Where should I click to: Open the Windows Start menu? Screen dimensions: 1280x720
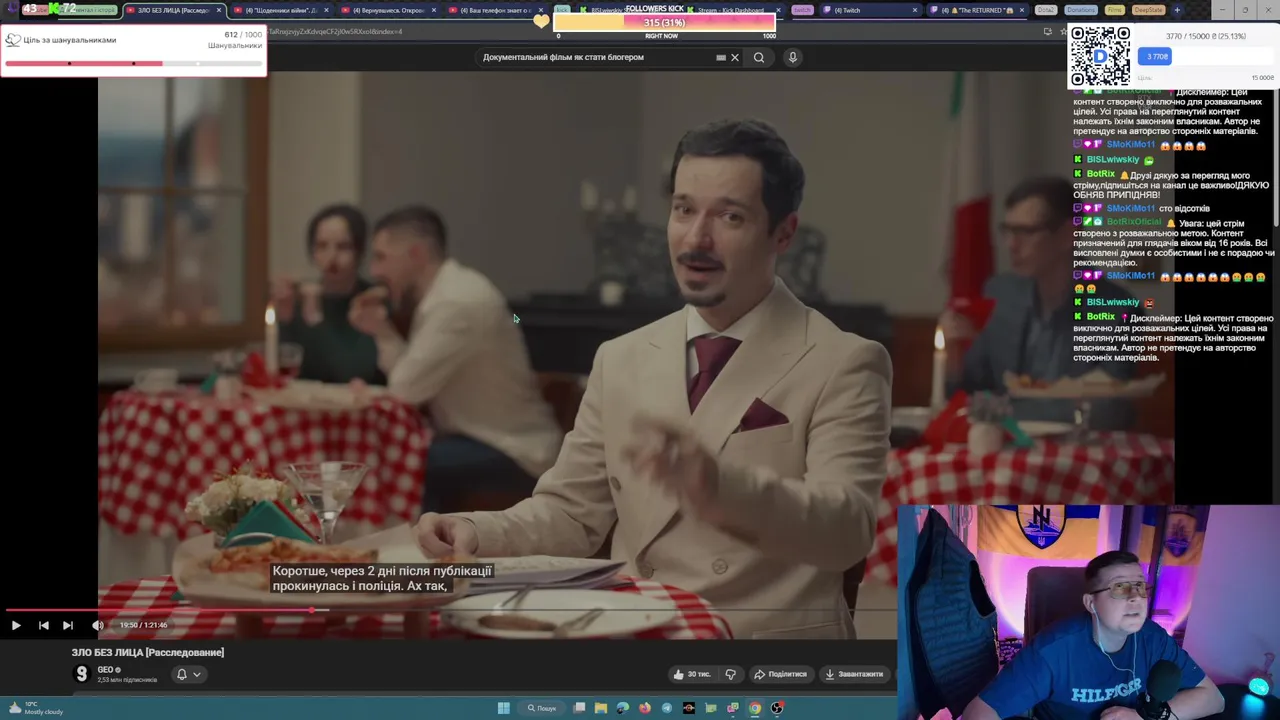coord(503,708)
